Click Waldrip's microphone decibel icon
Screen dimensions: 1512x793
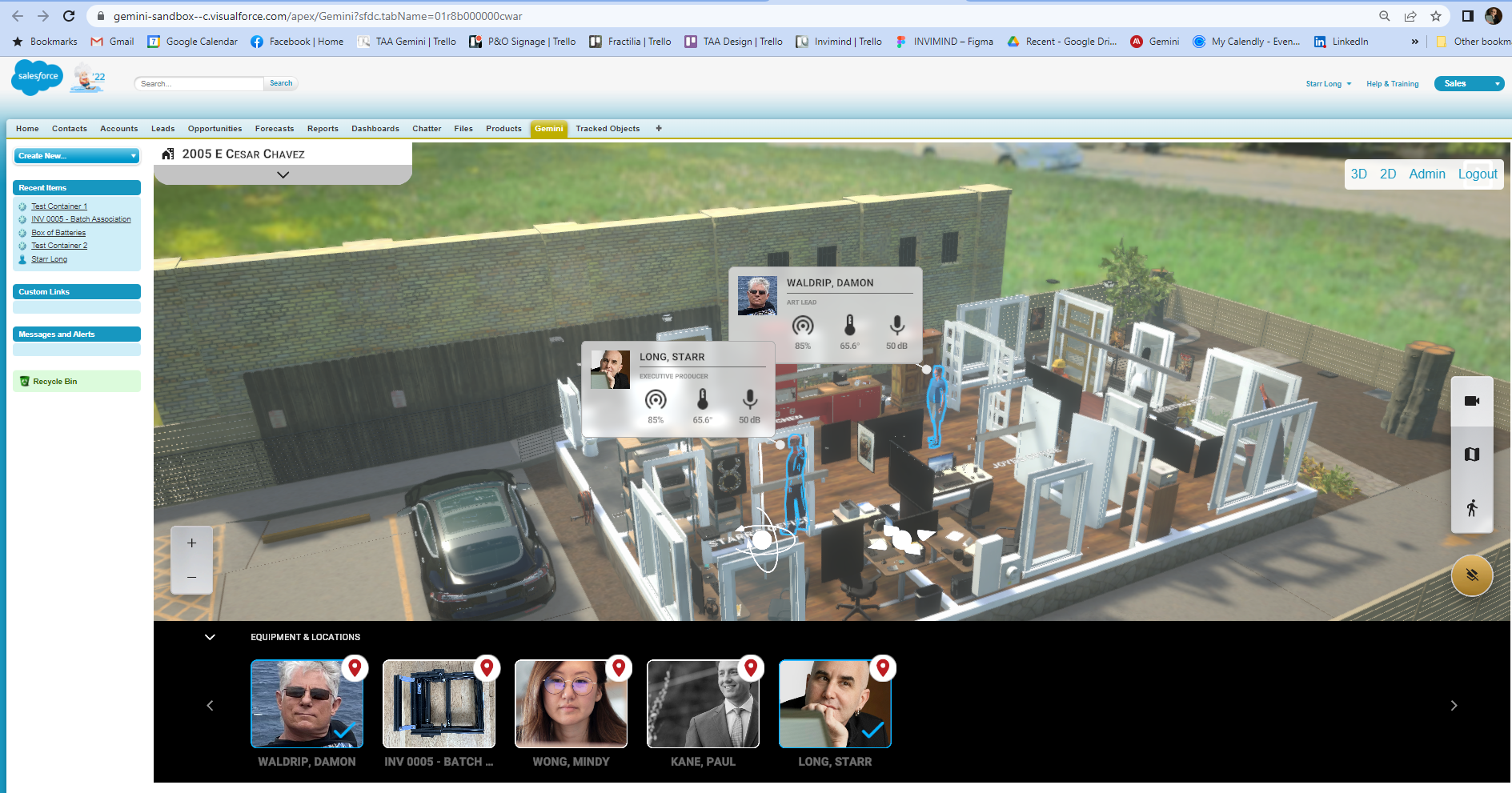click(896, 326)
